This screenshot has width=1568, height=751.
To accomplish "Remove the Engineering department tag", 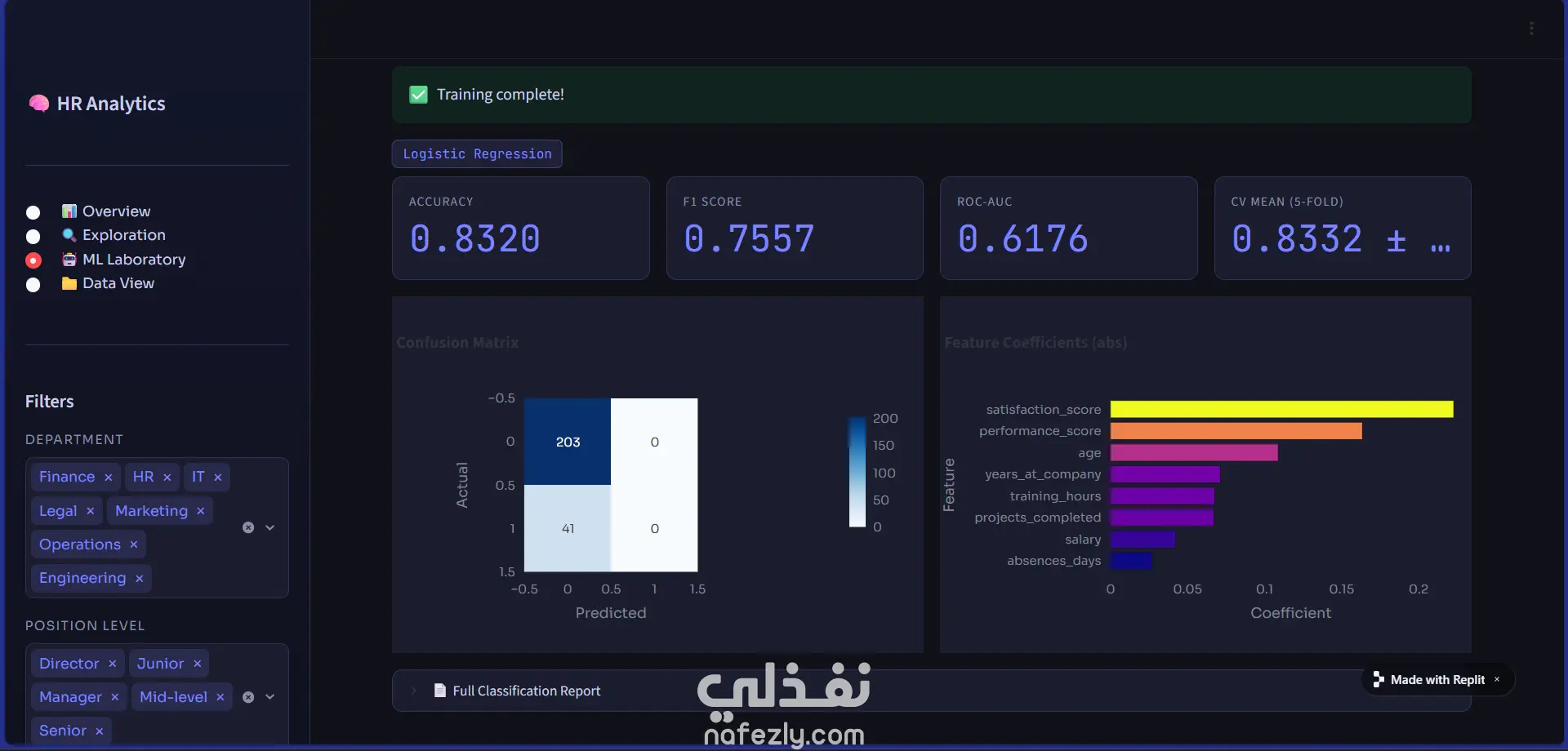I will click(x=139, y=579).
